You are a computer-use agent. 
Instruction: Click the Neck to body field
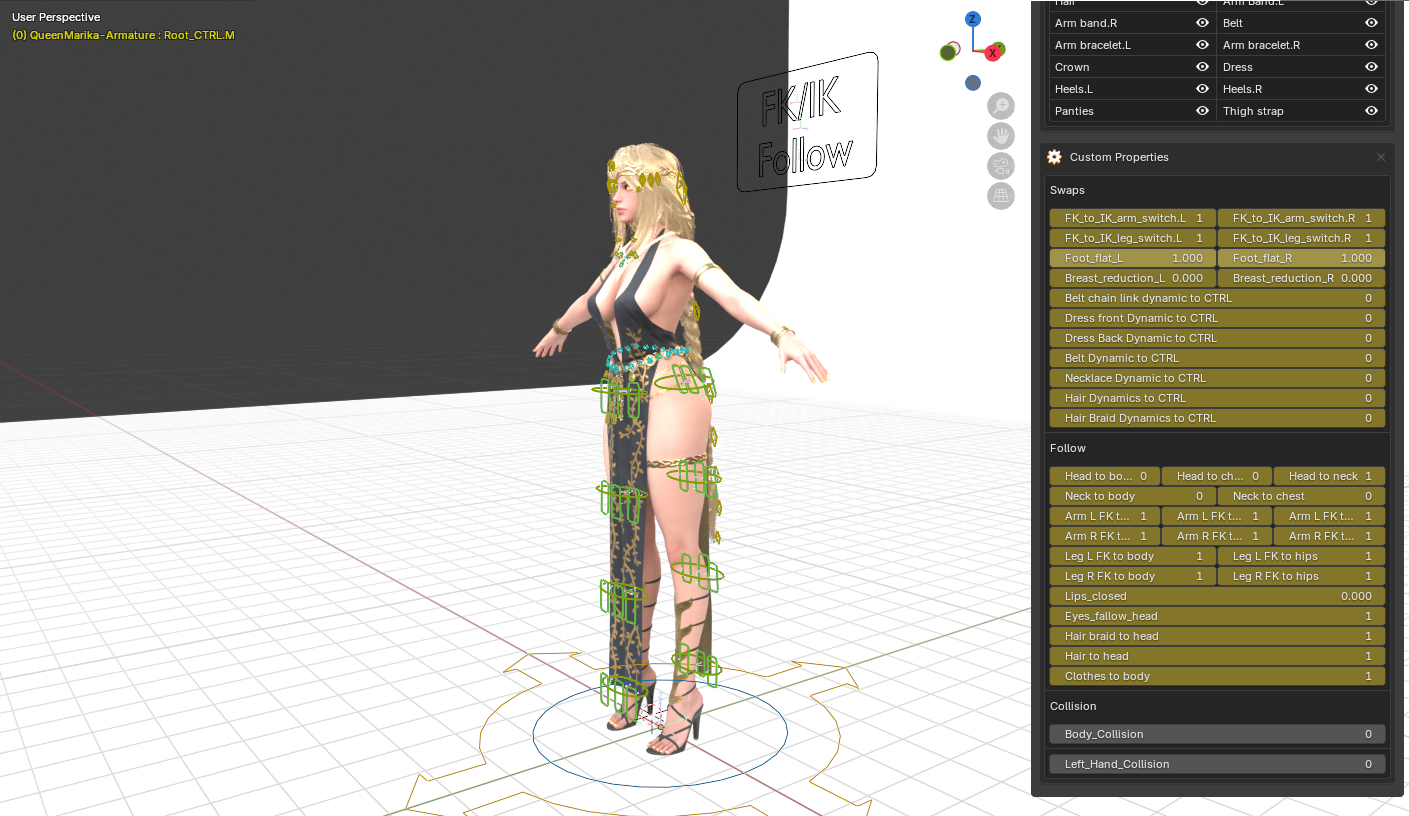(1133, 496)
